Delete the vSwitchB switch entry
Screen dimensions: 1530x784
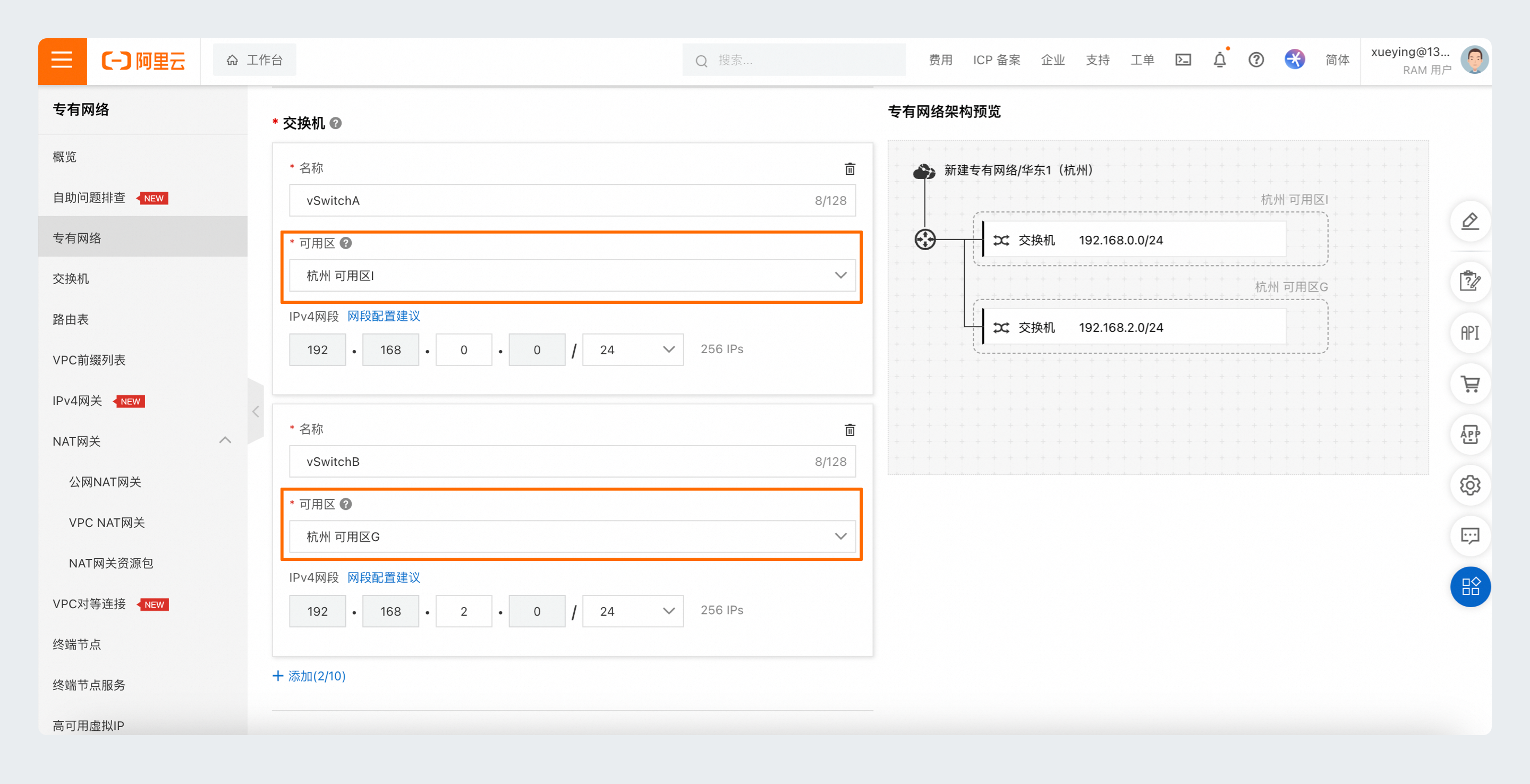[850, 429]
